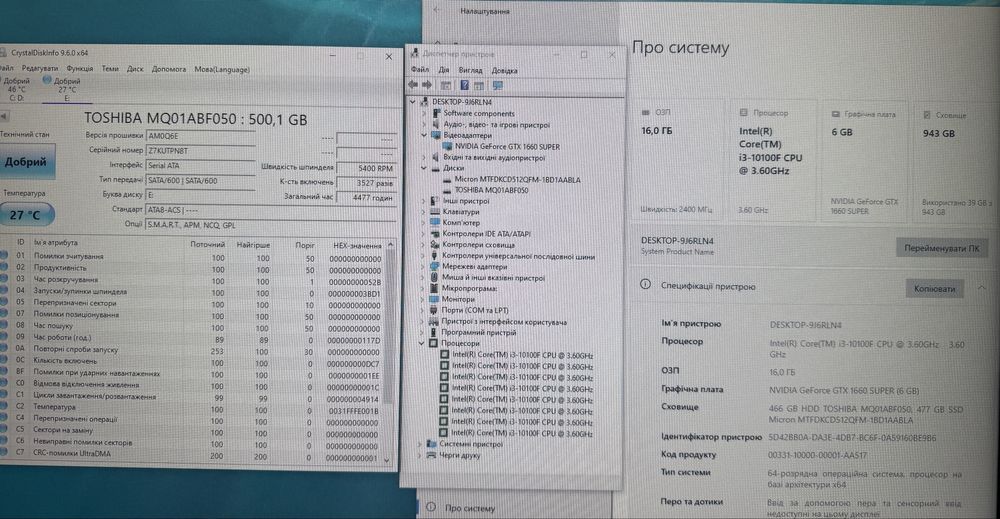Click the scan for hardware changes monitor icon

497,85
